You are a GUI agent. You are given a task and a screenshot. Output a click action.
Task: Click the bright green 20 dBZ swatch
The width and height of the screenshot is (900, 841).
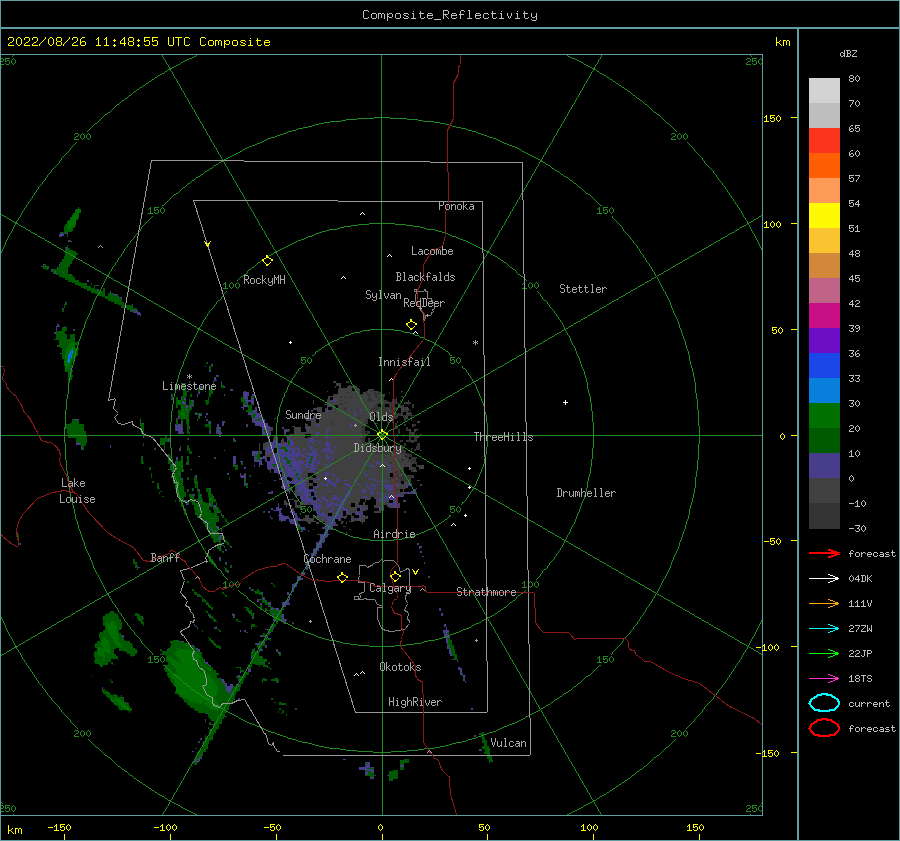coord(824,416)
